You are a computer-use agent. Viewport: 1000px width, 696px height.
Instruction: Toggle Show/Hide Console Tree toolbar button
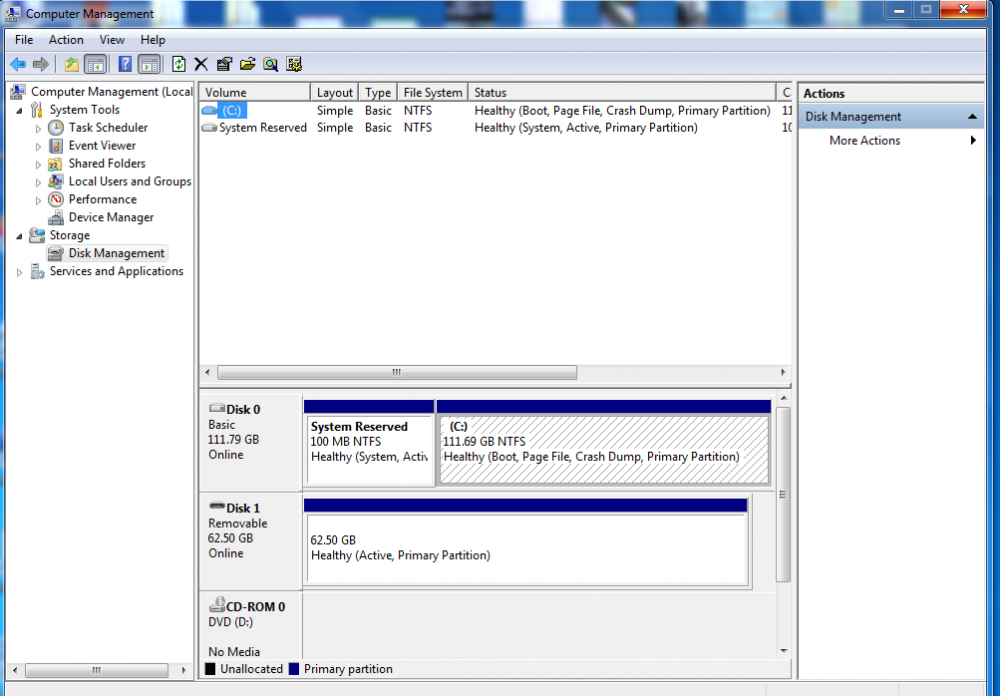pos(95,64)
